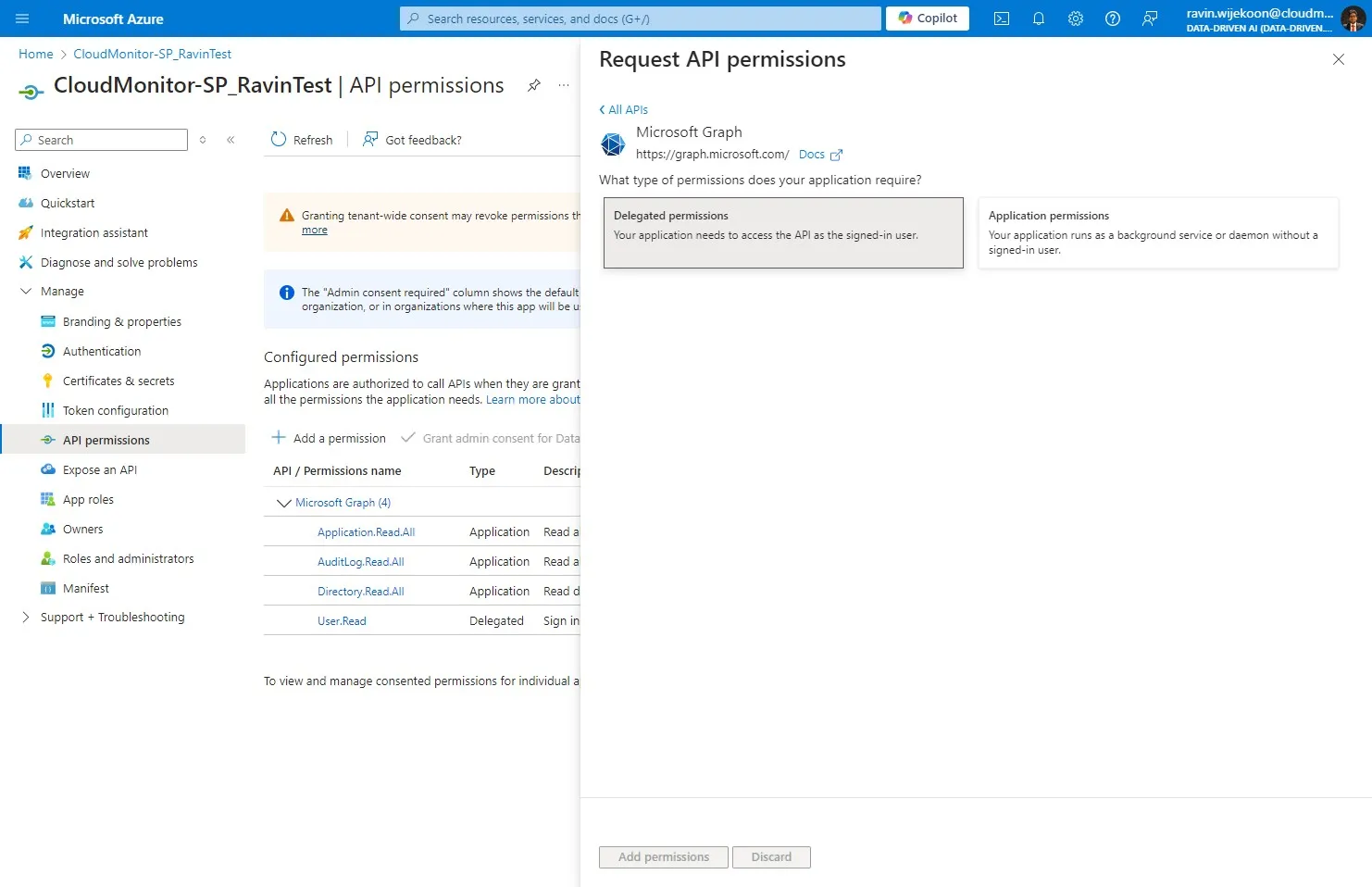Open Certificates & secrets

coord(118,381)
